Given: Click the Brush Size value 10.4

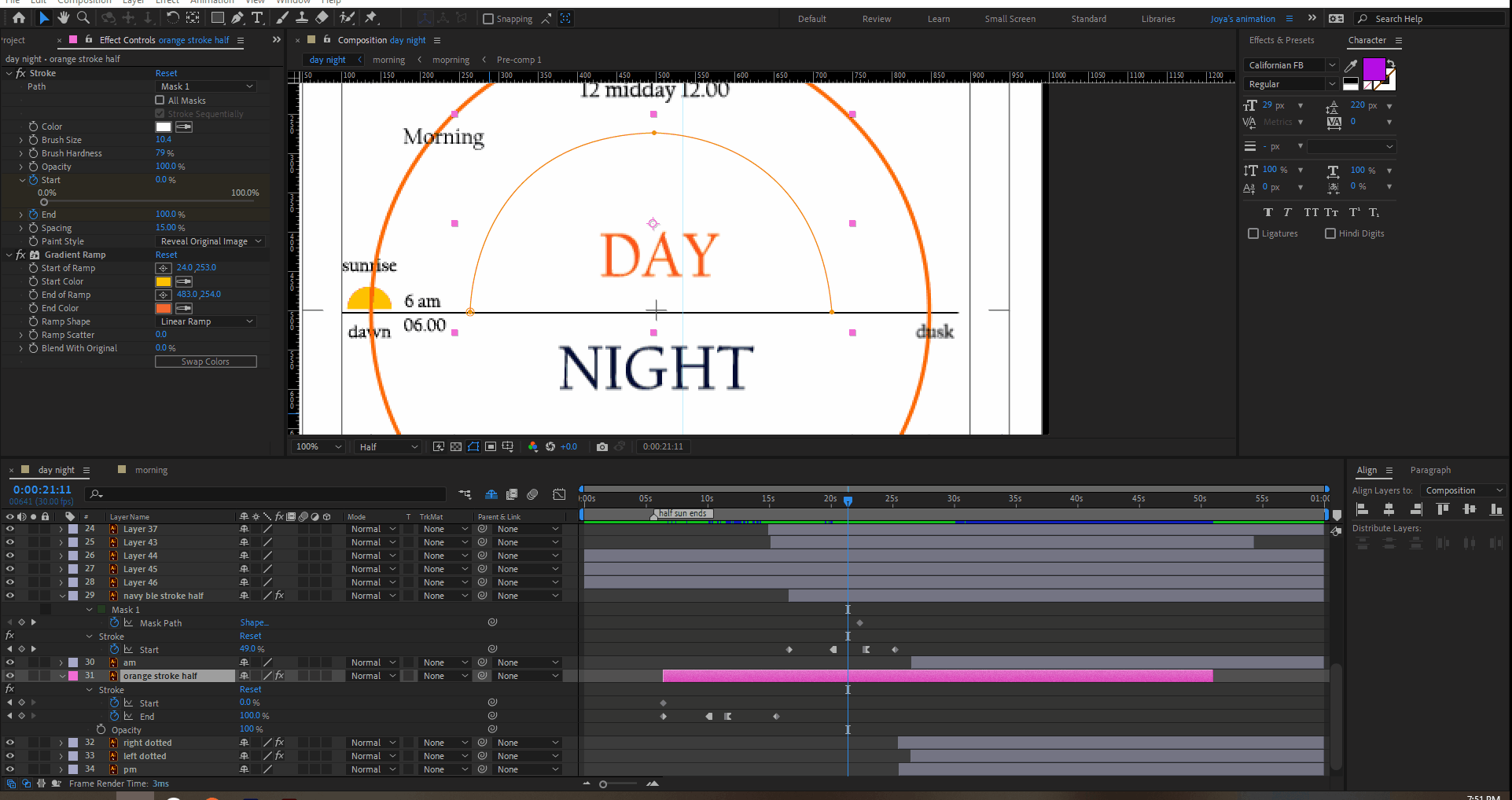Looking at the screenshot, I should (x=163, y=140).
